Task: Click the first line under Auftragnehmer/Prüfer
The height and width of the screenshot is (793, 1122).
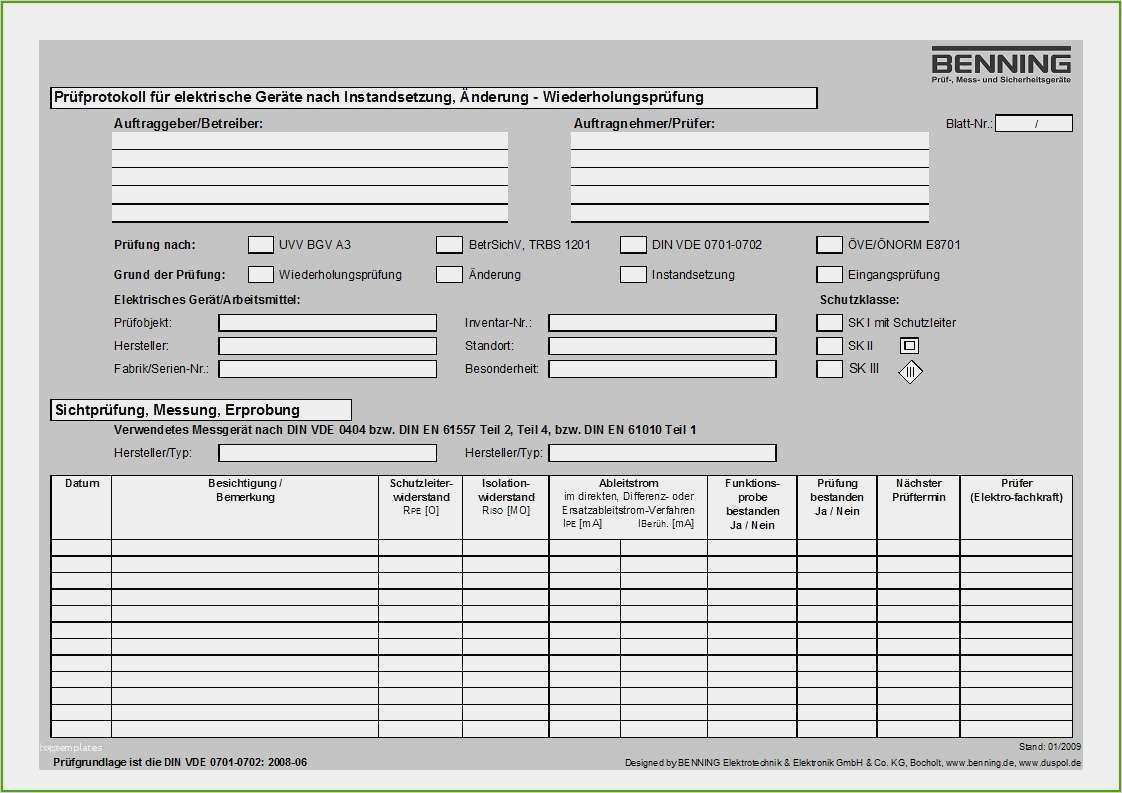Action: point(750,141)
